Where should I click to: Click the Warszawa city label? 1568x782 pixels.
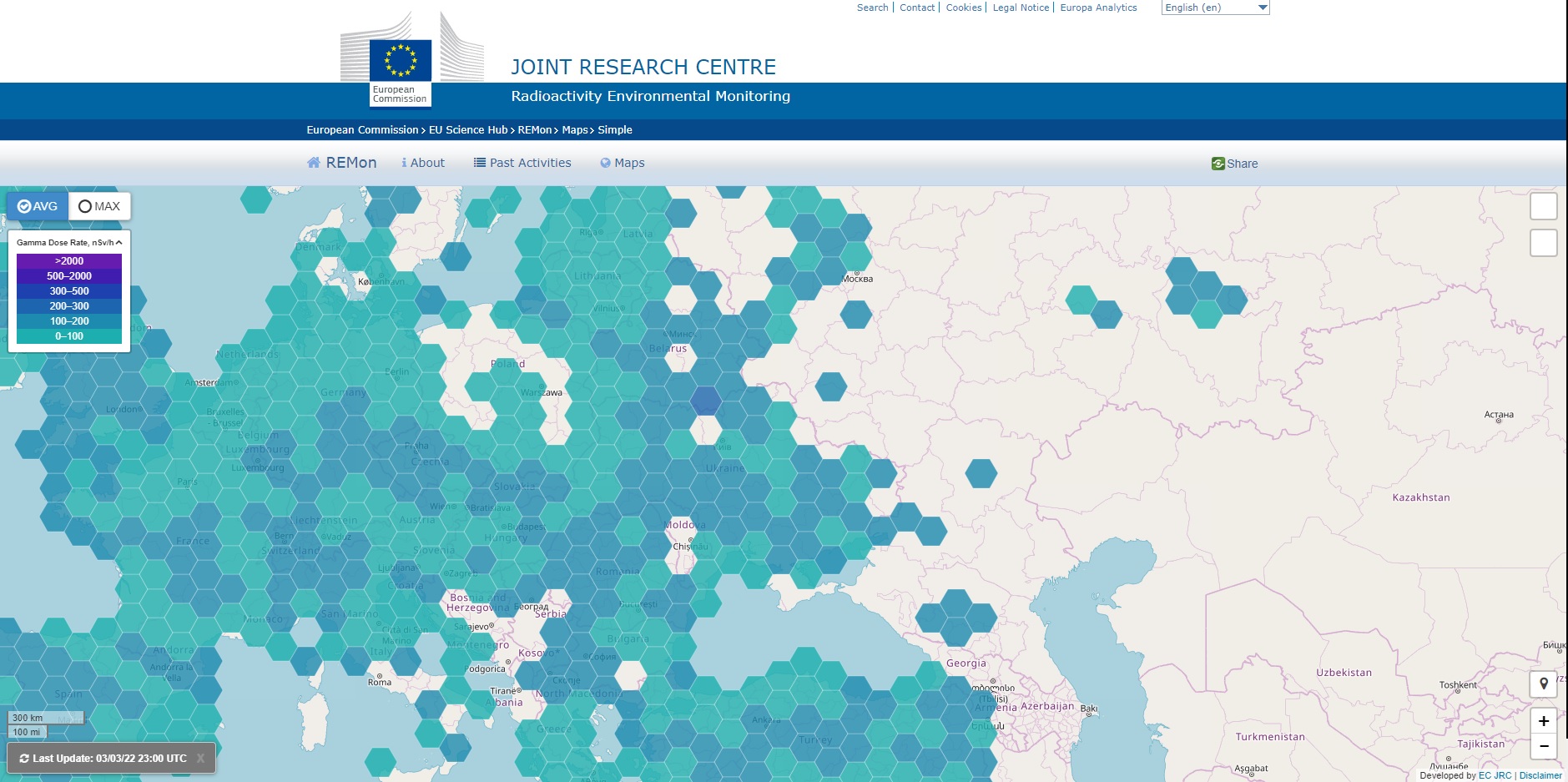tap(542, 392)
